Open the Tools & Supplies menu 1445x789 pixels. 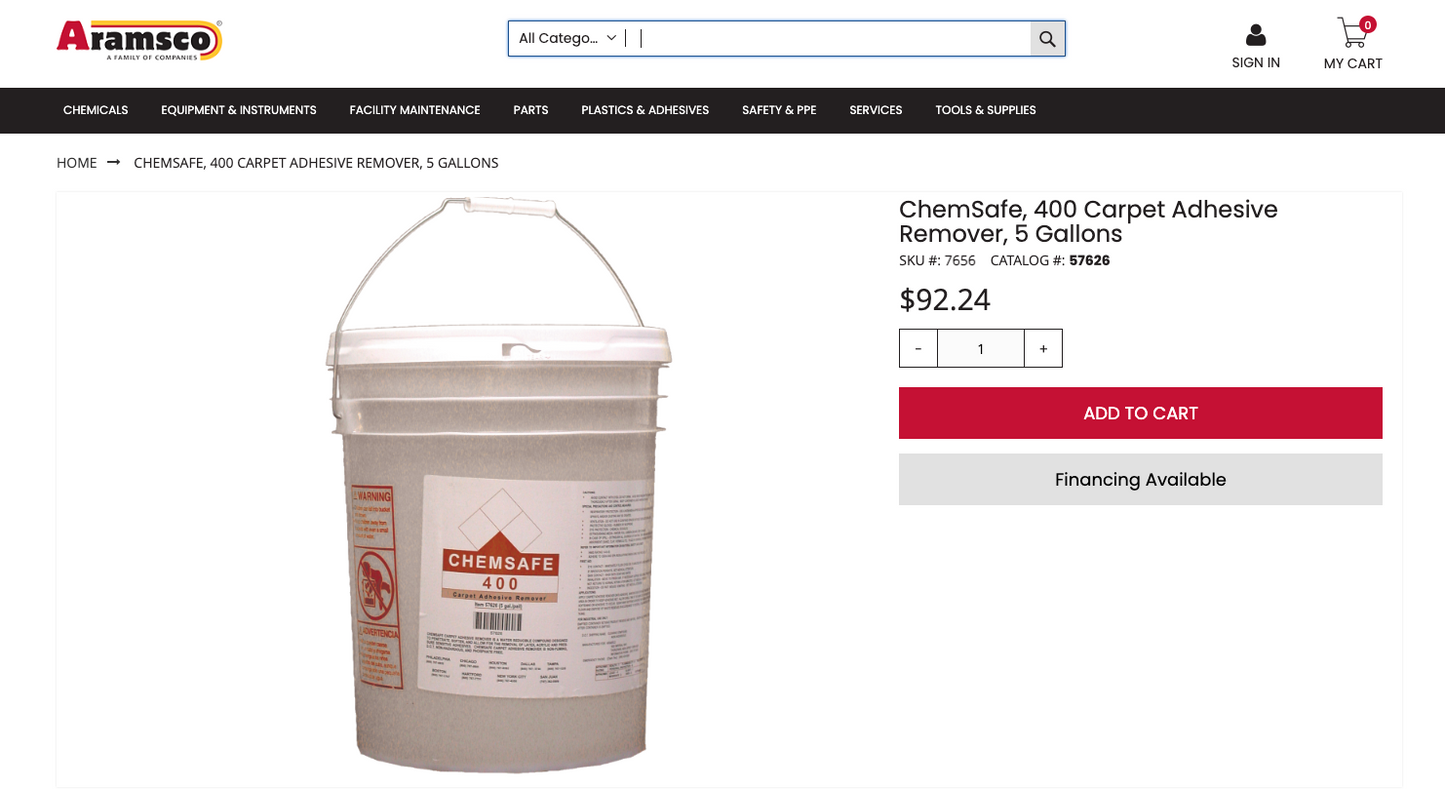[x=986, y=110]
